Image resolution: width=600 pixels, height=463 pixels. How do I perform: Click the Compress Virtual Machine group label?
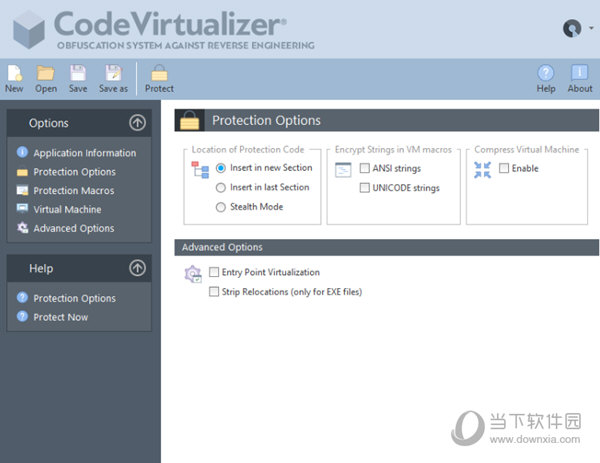(x=527, y=150)
